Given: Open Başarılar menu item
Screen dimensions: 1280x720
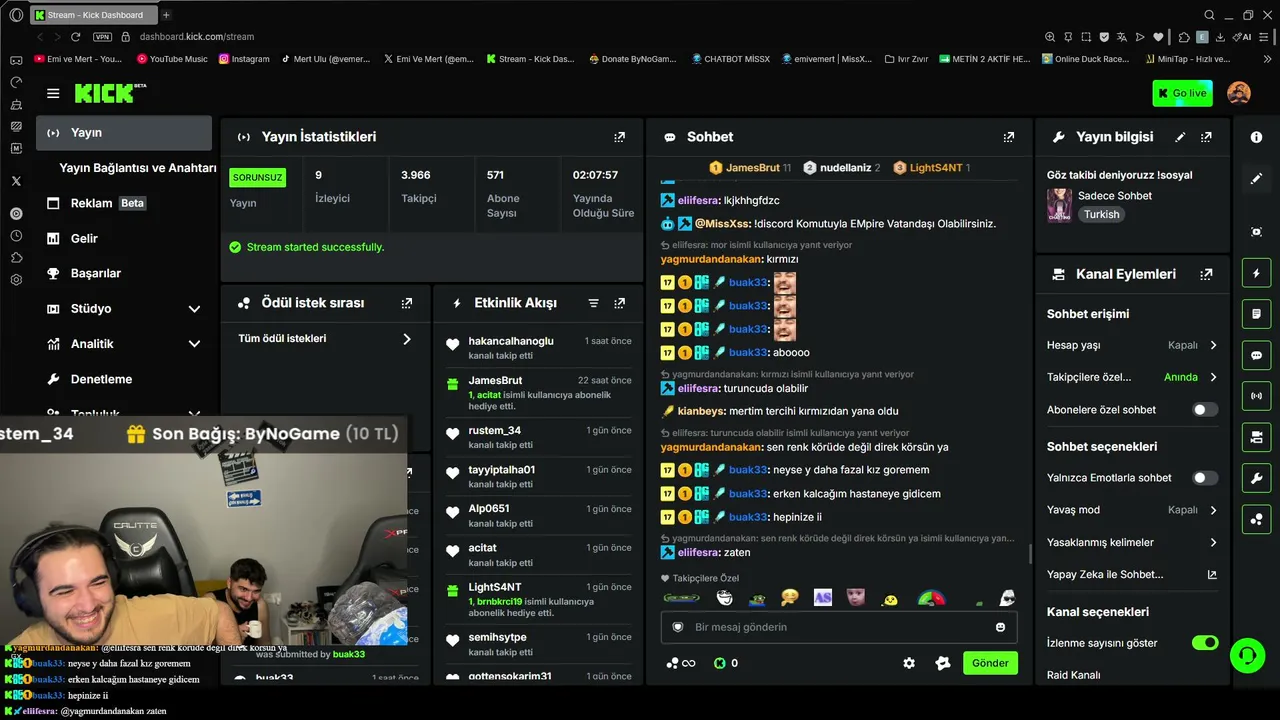Looking at the screenshot, I should click(124, 274).
